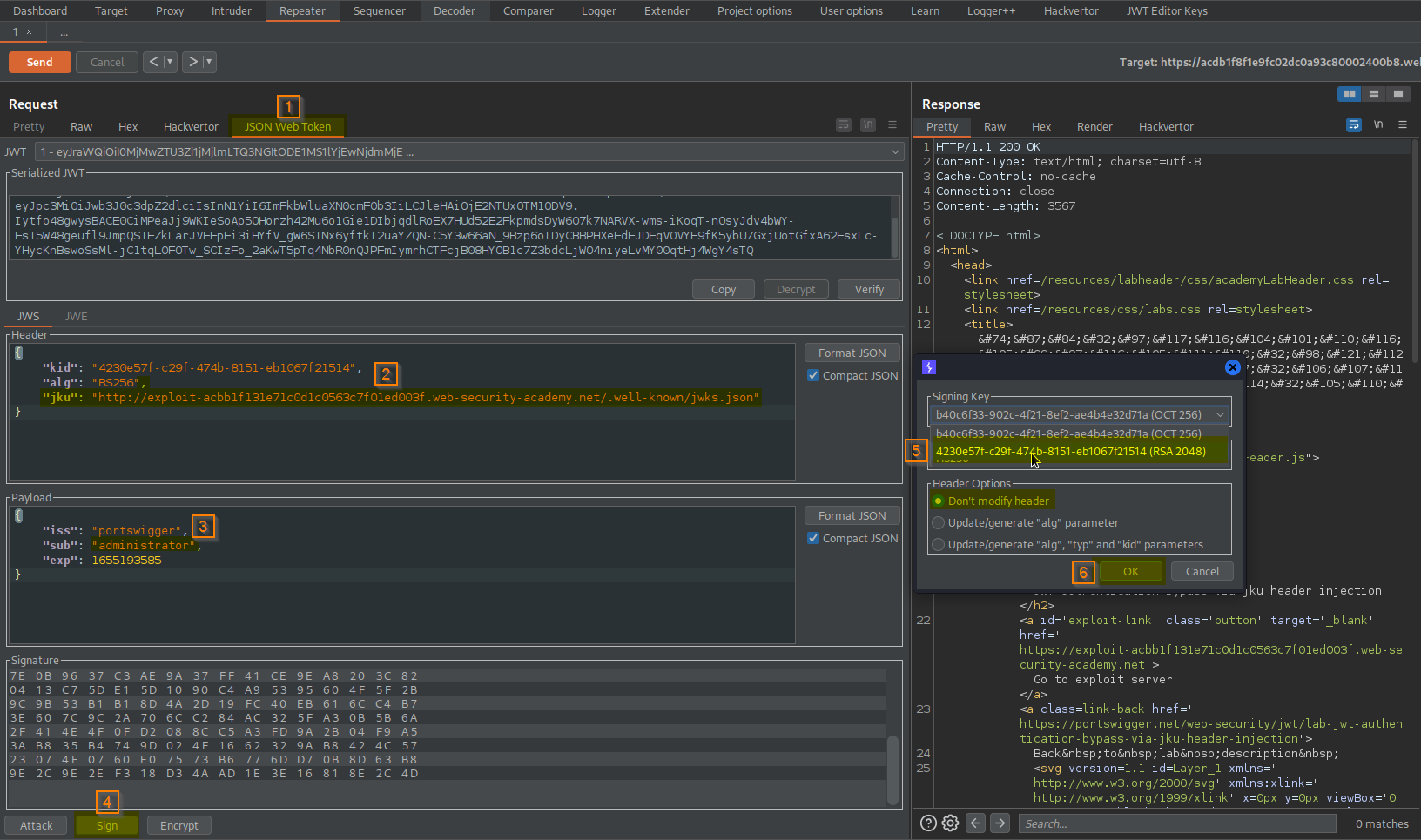Toggle Compact JSON for Header
This screenshot has width=1421, height=840.
813,375
